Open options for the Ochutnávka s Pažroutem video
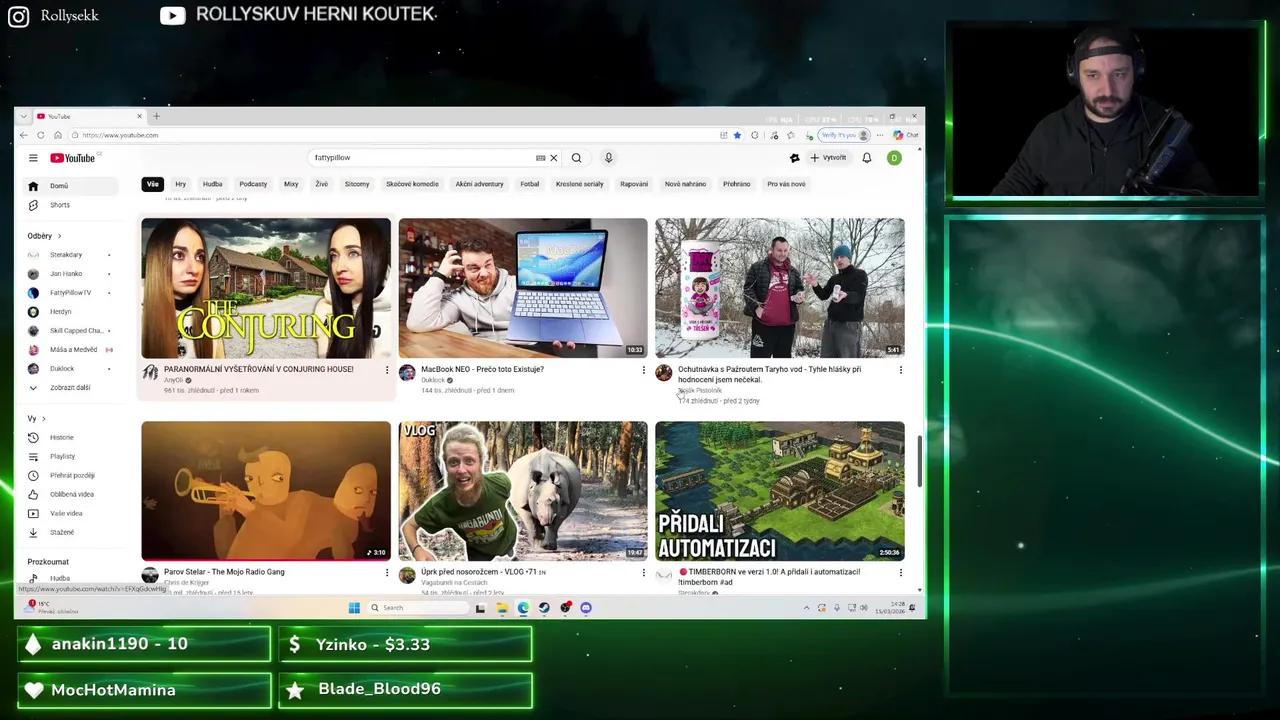 coord(900,370)
